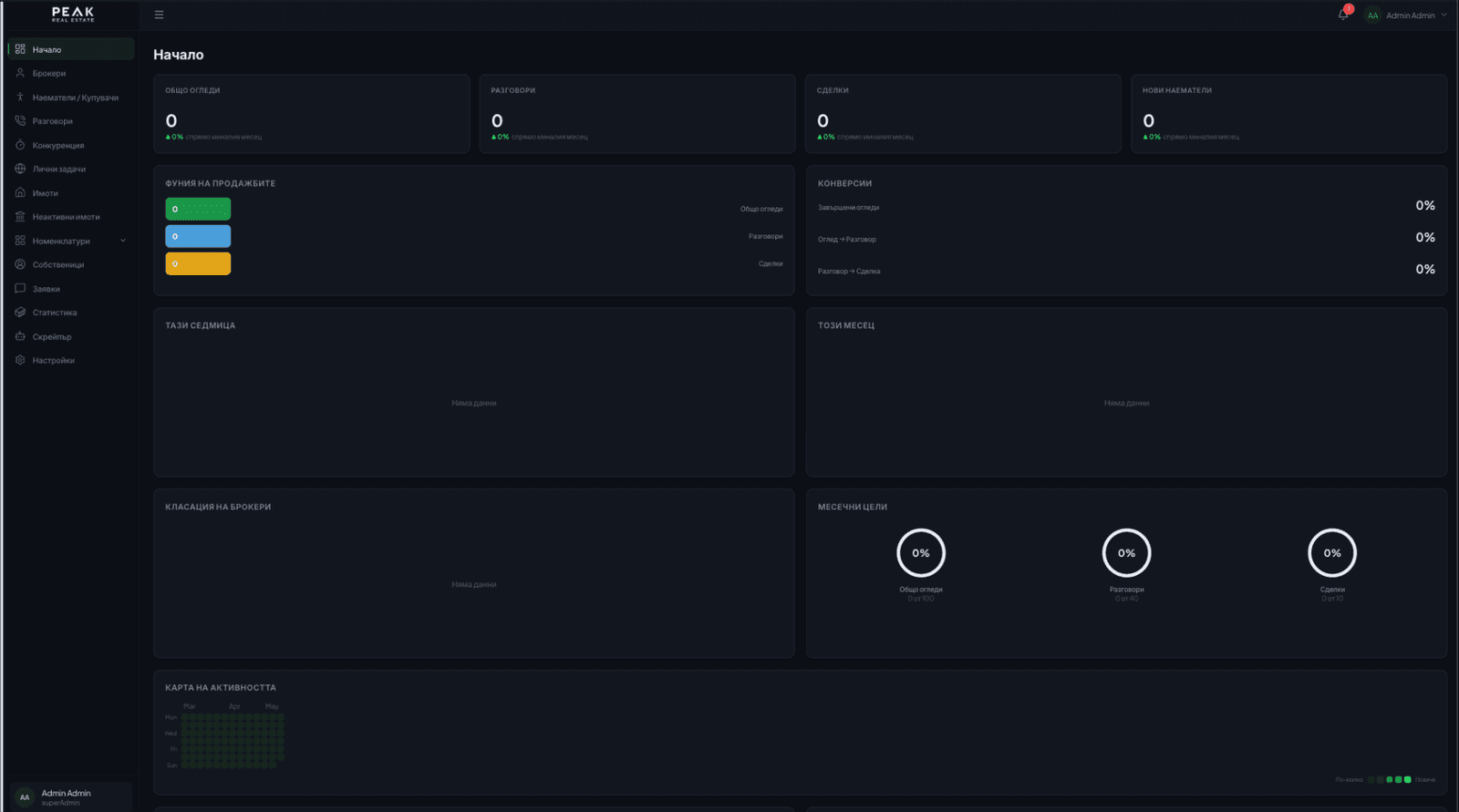This screenshot has height=812, width=1459.
Task: Click the Имоти house icon
Action: 20,192
